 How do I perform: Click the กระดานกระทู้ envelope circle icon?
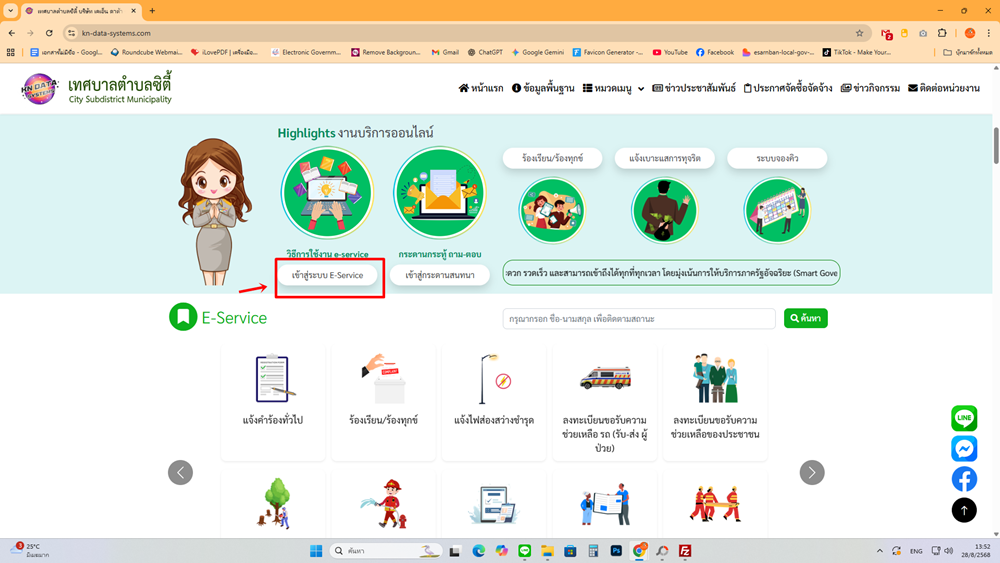pyautogui.click(x=439, y=193)
